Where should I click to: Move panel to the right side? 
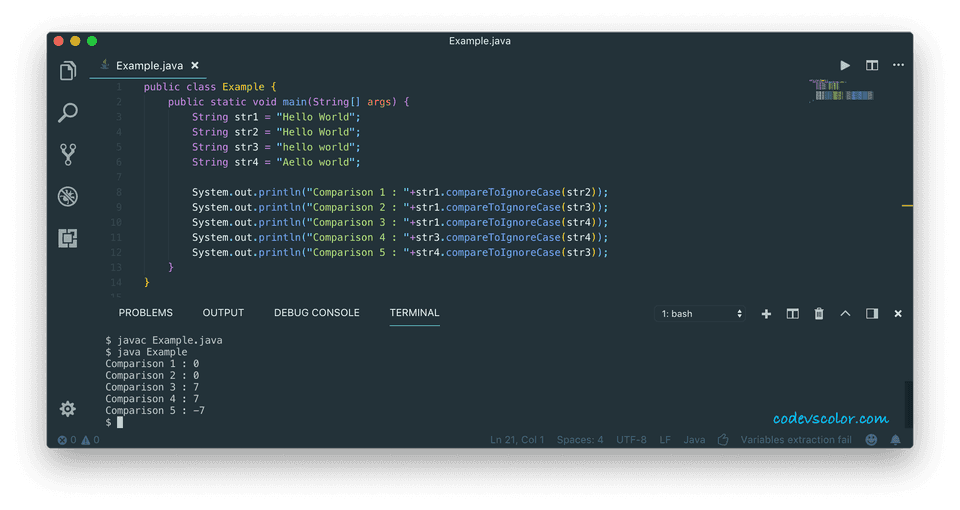872,314
